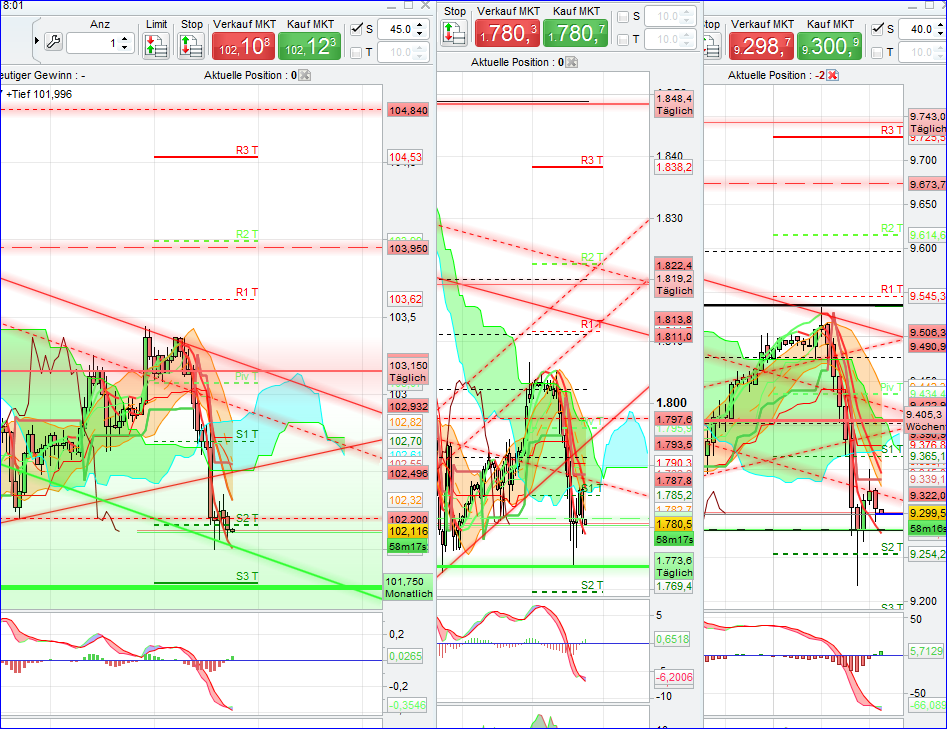Increase the 45.0 stop value with its up arrow

(x=418, y=25)
